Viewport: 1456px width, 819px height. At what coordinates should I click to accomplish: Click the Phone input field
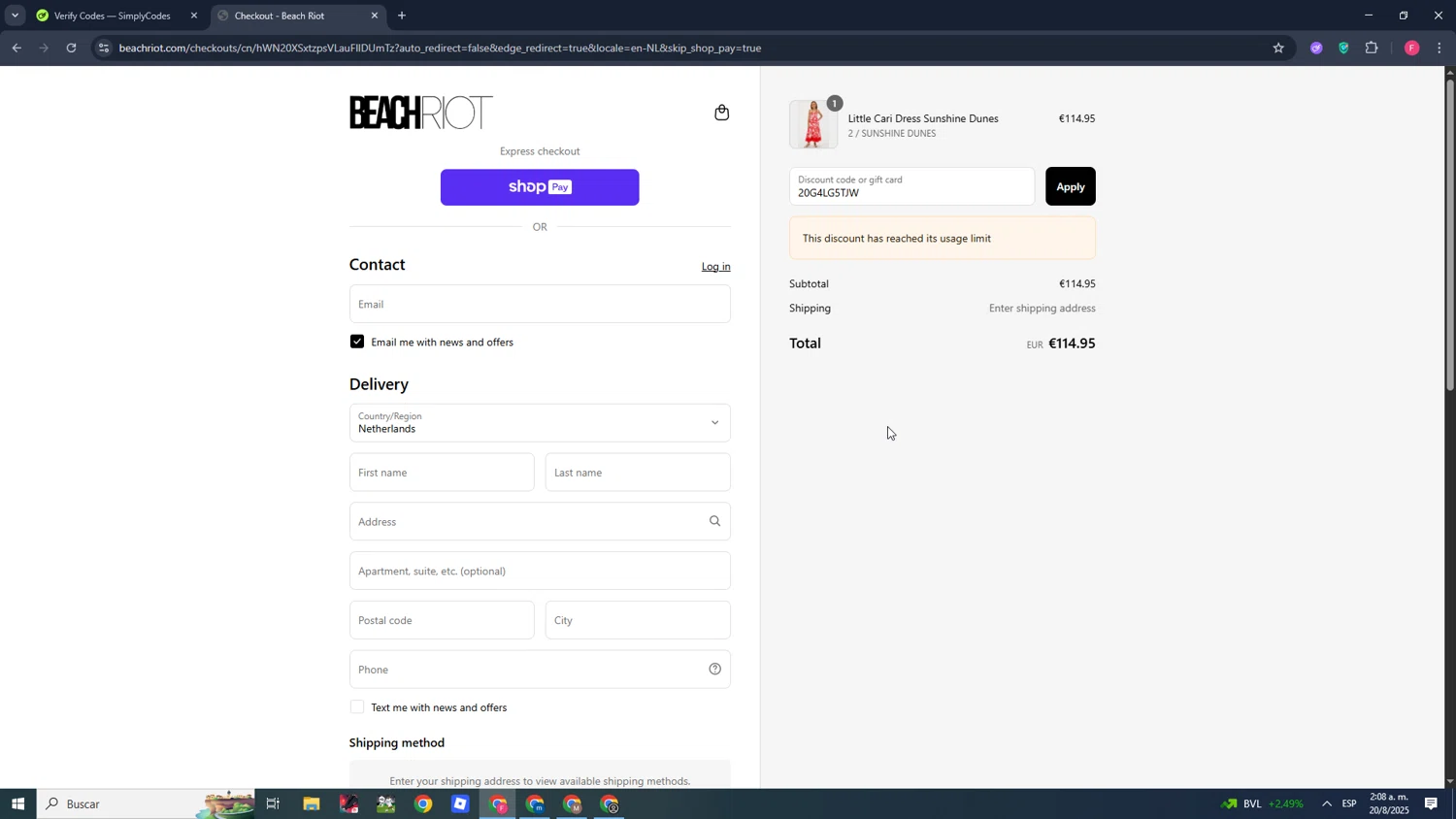[x=540, y=670]
